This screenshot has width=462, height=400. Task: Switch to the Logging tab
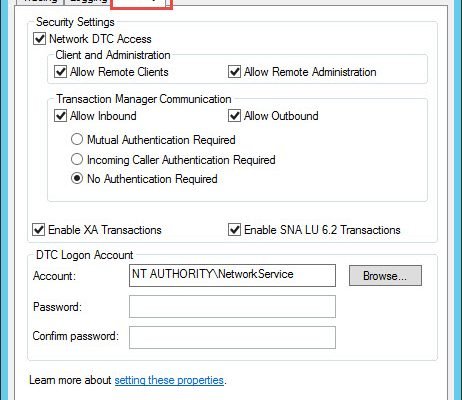tap(87, 2)
